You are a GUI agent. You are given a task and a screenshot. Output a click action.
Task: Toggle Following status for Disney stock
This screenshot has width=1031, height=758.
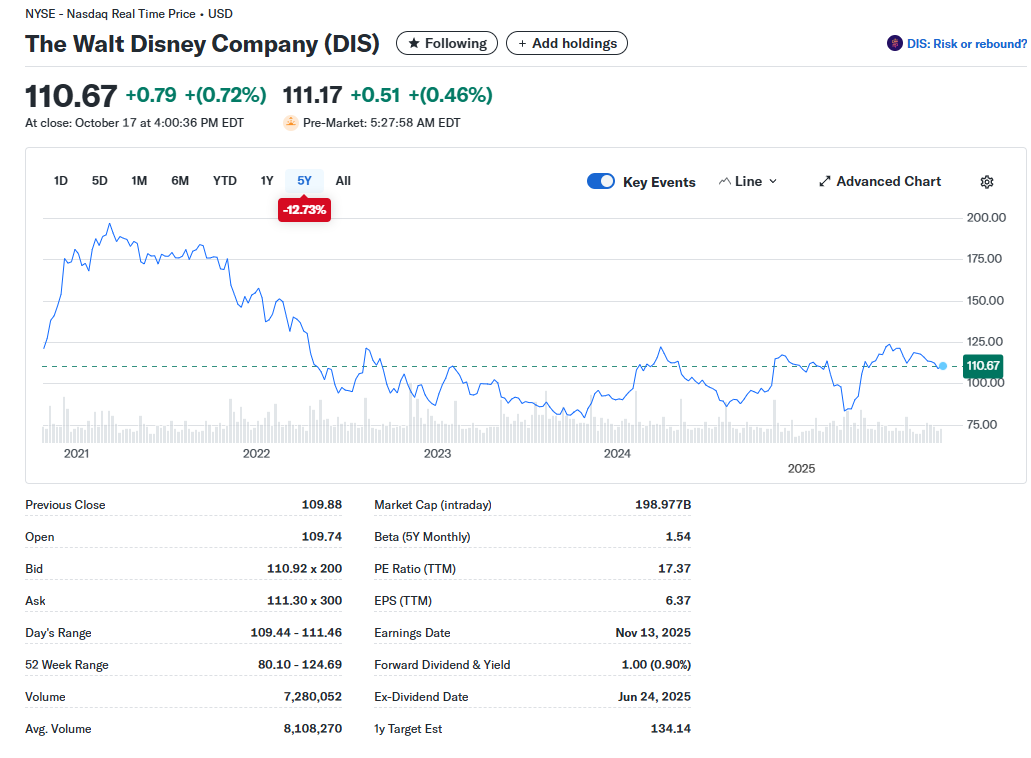pyautogui.click(x=446, y=43)
